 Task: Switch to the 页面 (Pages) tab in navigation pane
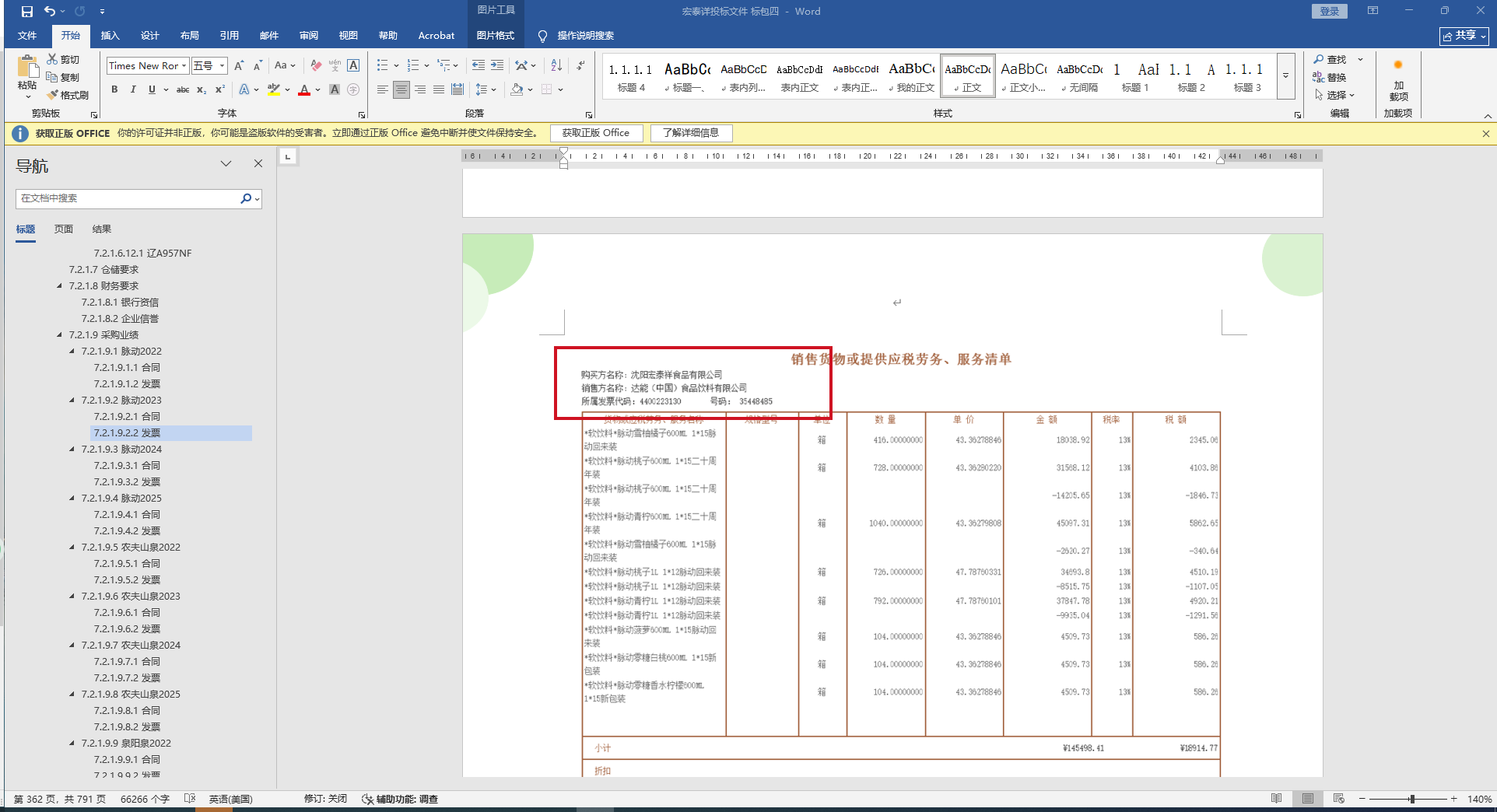coord(64,229)
